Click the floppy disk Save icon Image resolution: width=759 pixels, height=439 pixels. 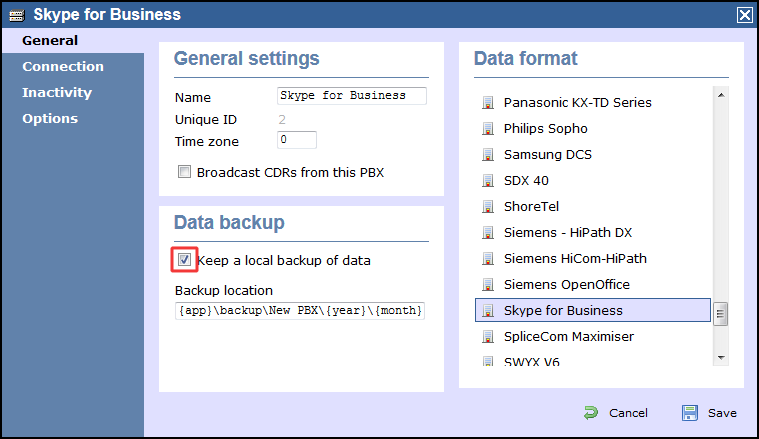[690, 413]
